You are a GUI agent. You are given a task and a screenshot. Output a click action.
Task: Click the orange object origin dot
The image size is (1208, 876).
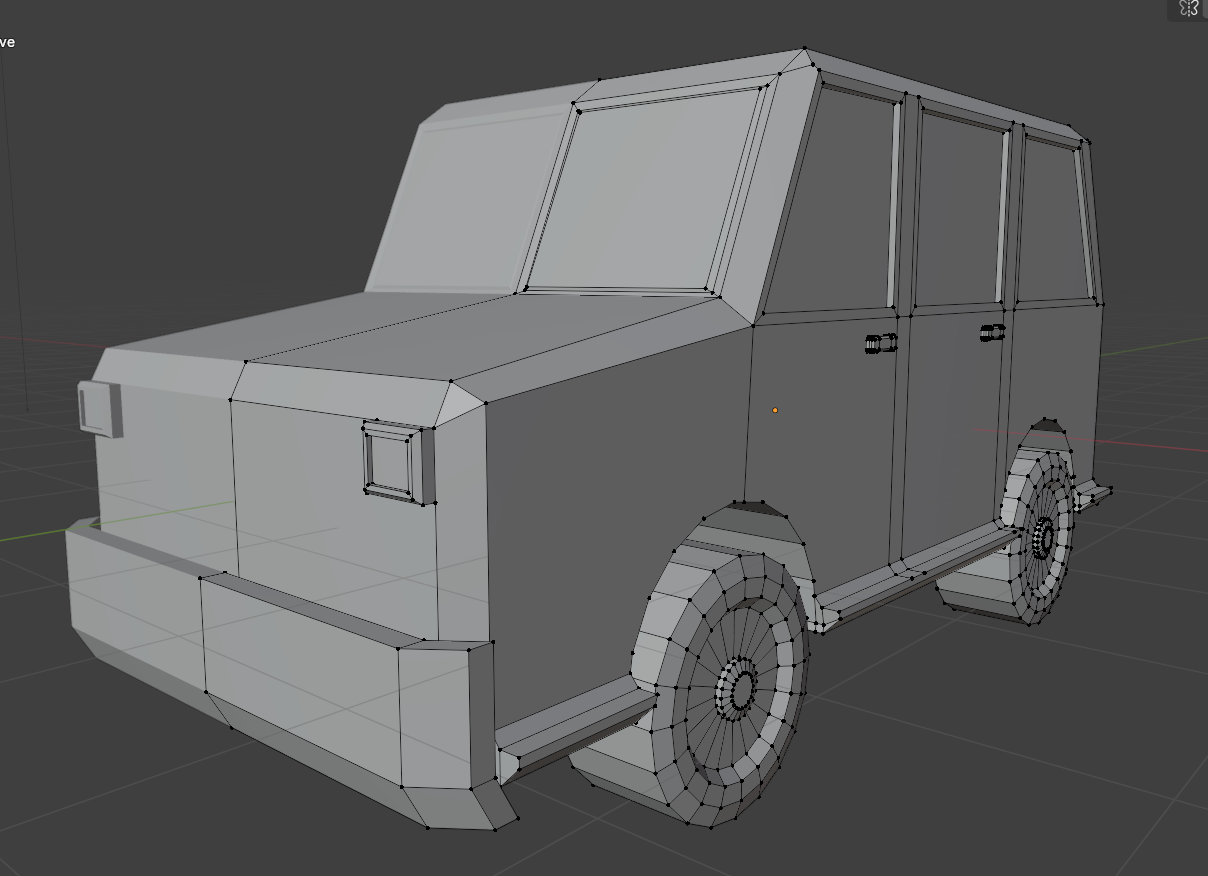775,410
